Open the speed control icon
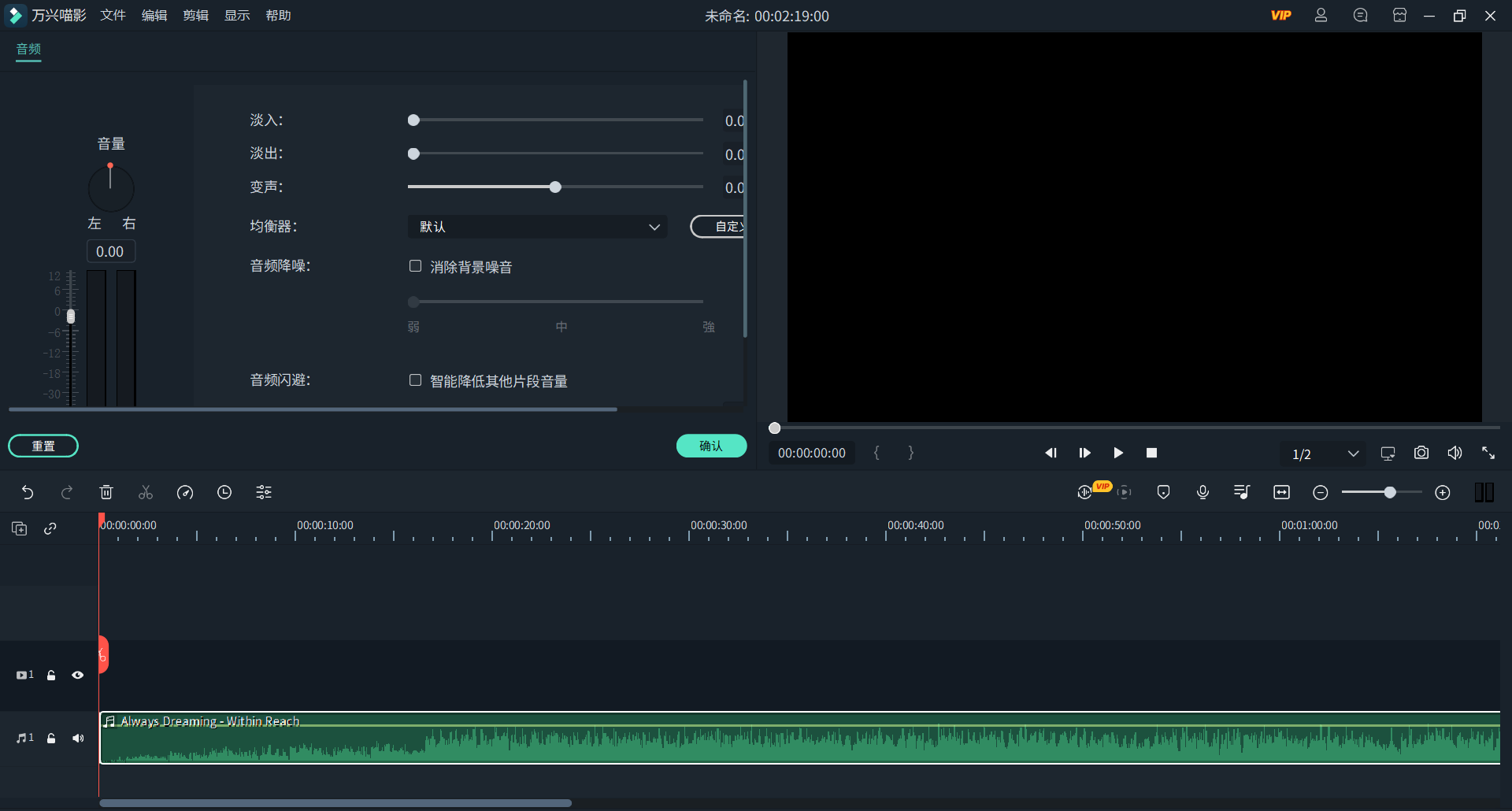 pyautogui.click(x=184, y=492)
